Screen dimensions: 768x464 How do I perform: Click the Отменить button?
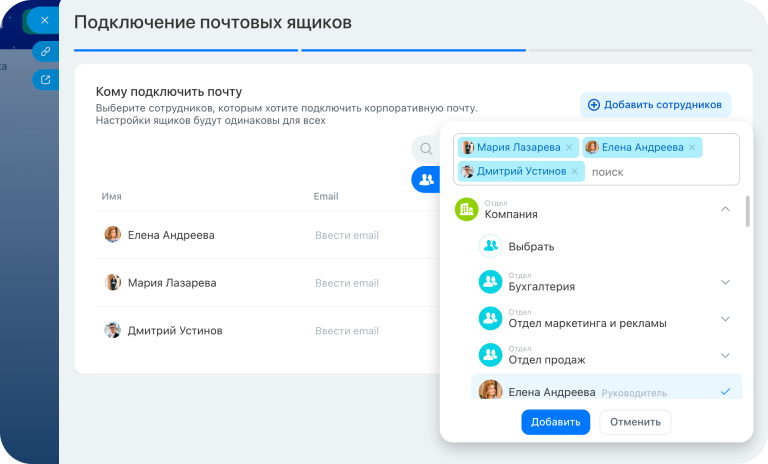click(635, 422)
